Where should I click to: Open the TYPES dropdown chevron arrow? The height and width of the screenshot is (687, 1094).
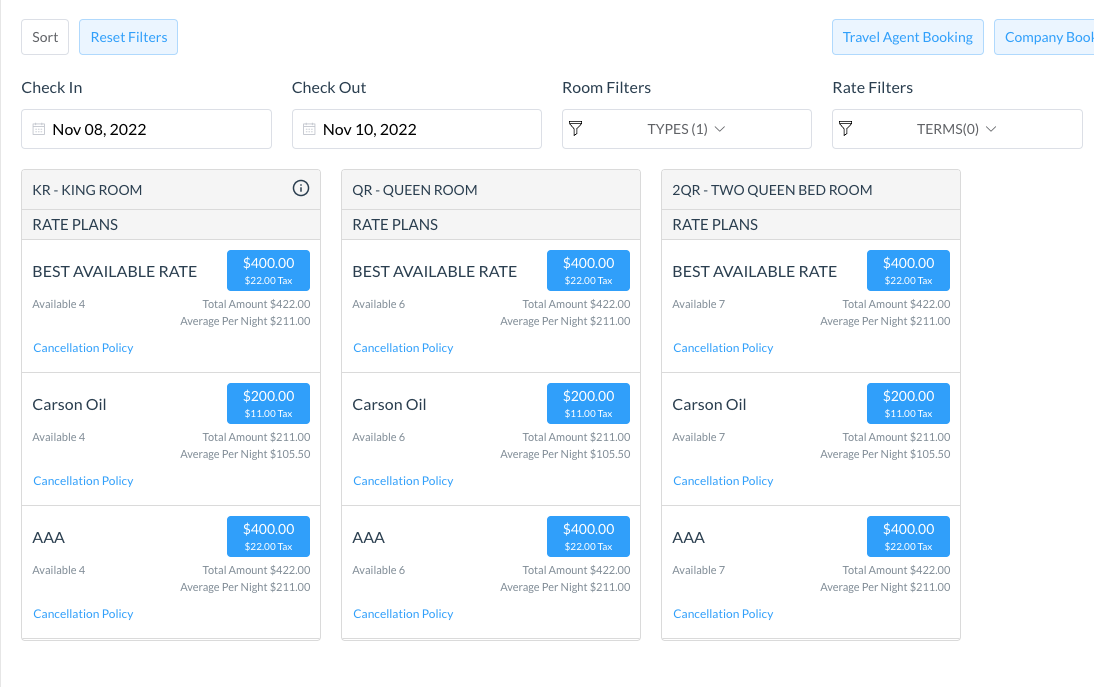pos(722,128)
